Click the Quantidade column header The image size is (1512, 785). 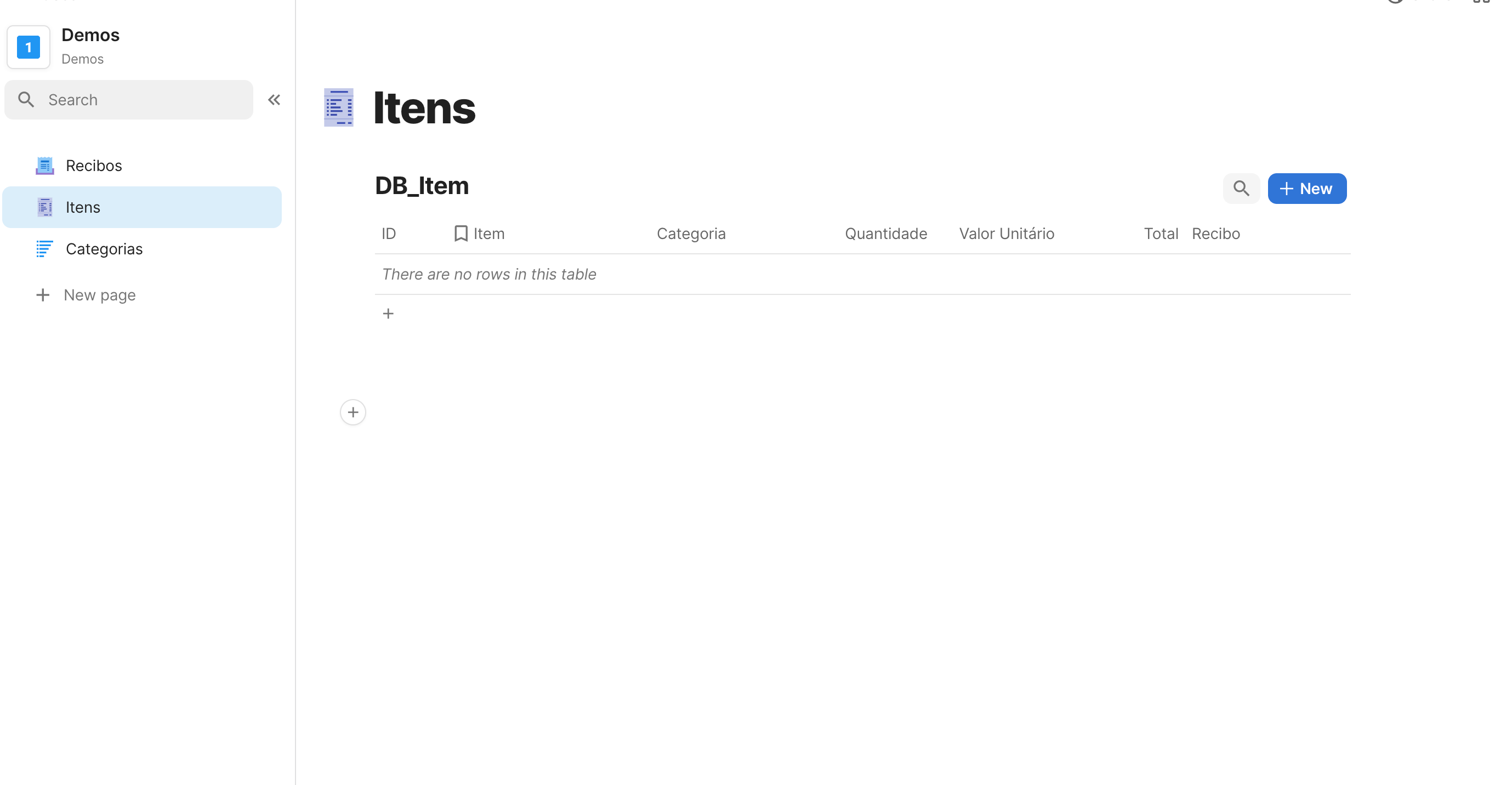[x=885, y=234]
